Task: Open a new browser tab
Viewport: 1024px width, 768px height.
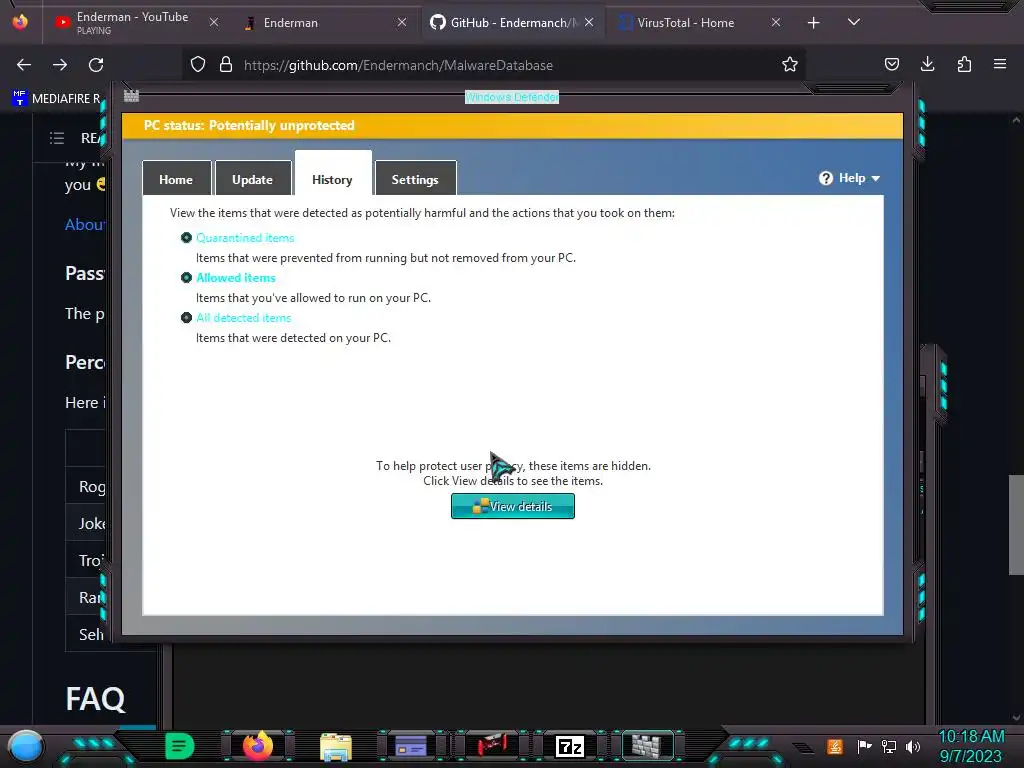Action: click(x=814, y=23)
